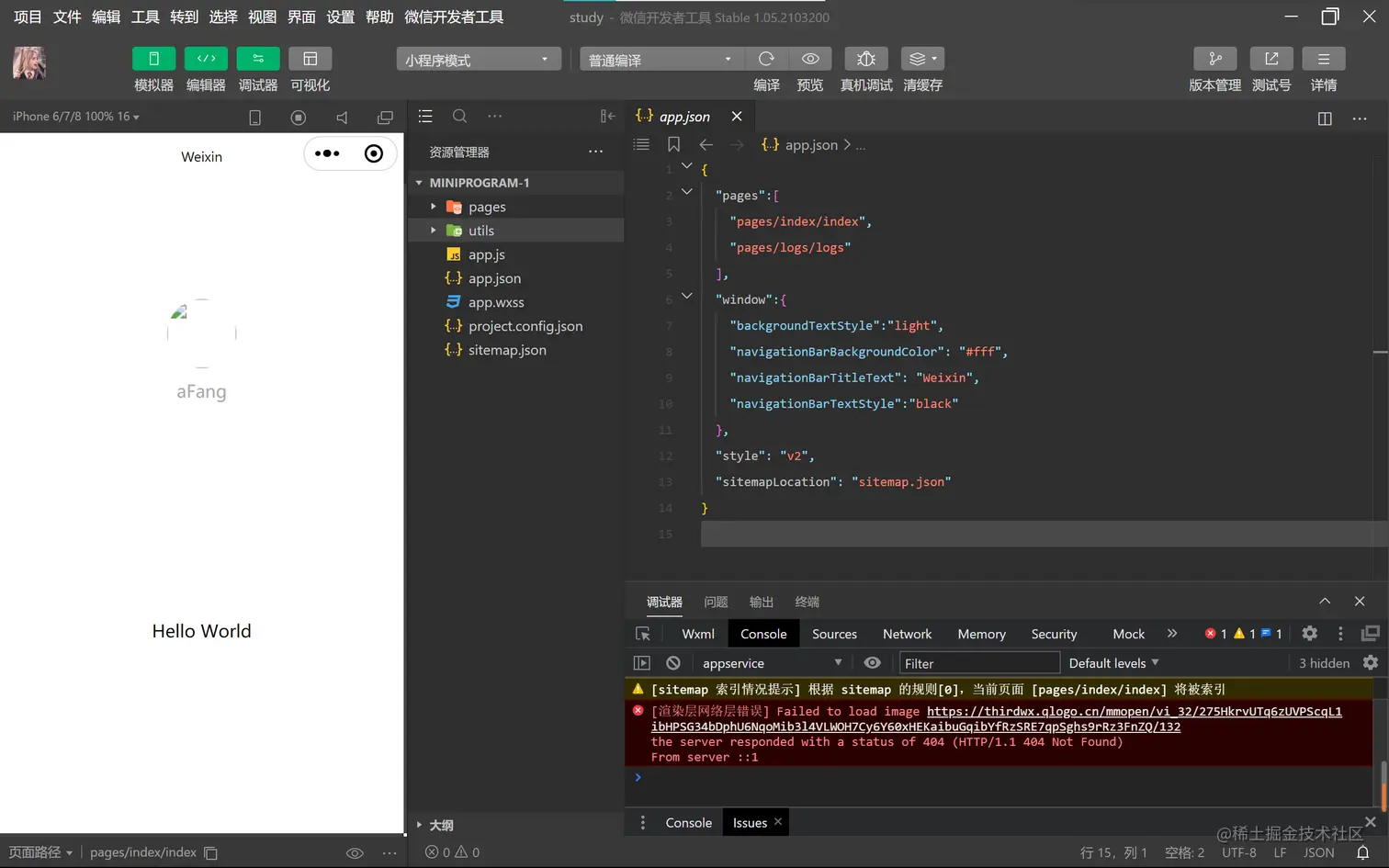Toggle the console sidebar

642,662
